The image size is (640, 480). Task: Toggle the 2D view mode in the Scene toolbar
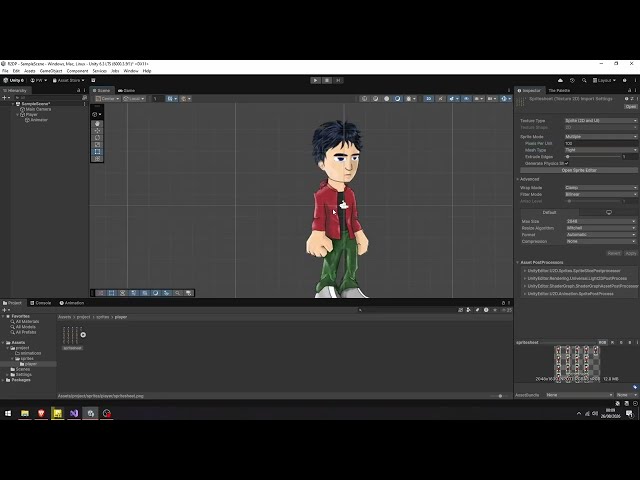coord(429,99)
